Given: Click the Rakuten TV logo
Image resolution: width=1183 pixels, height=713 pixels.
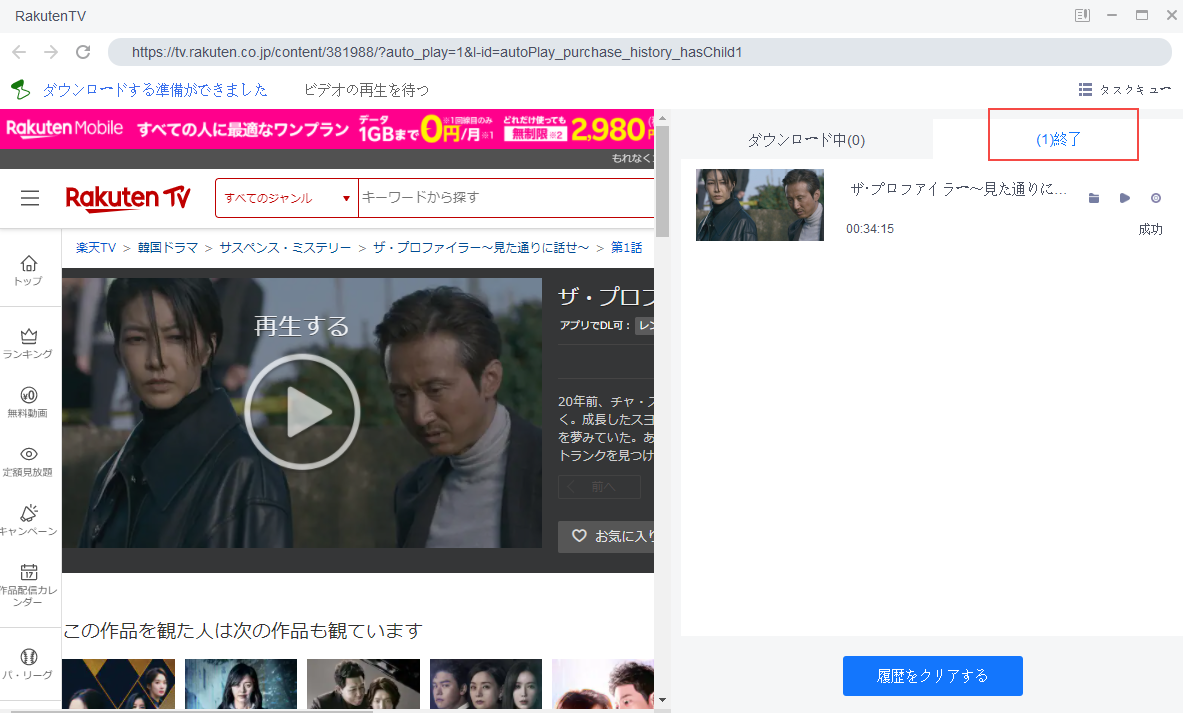Looking at the screenshot, I should 128,198.
